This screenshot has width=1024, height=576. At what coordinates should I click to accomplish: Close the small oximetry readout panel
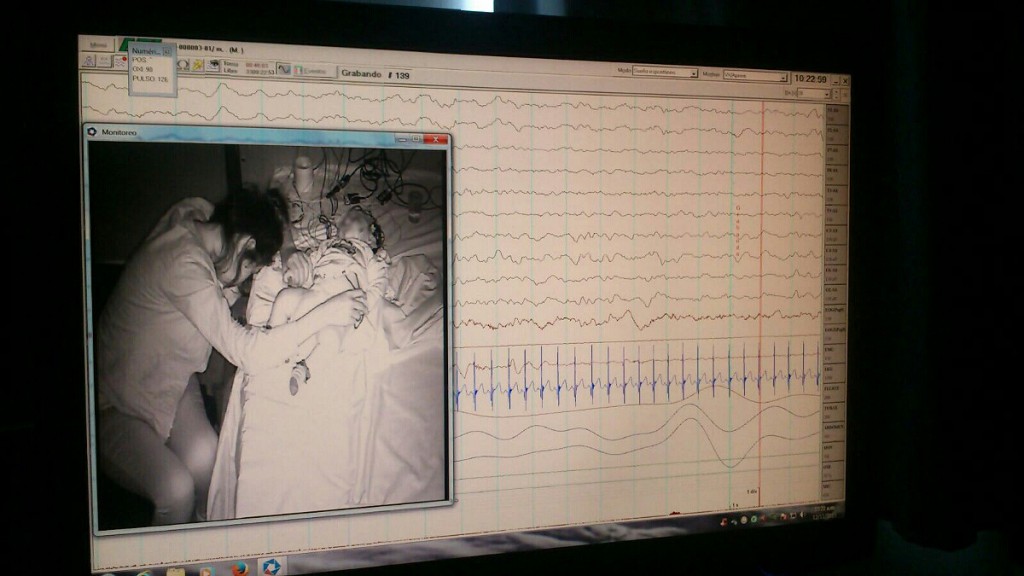(167, 51)
